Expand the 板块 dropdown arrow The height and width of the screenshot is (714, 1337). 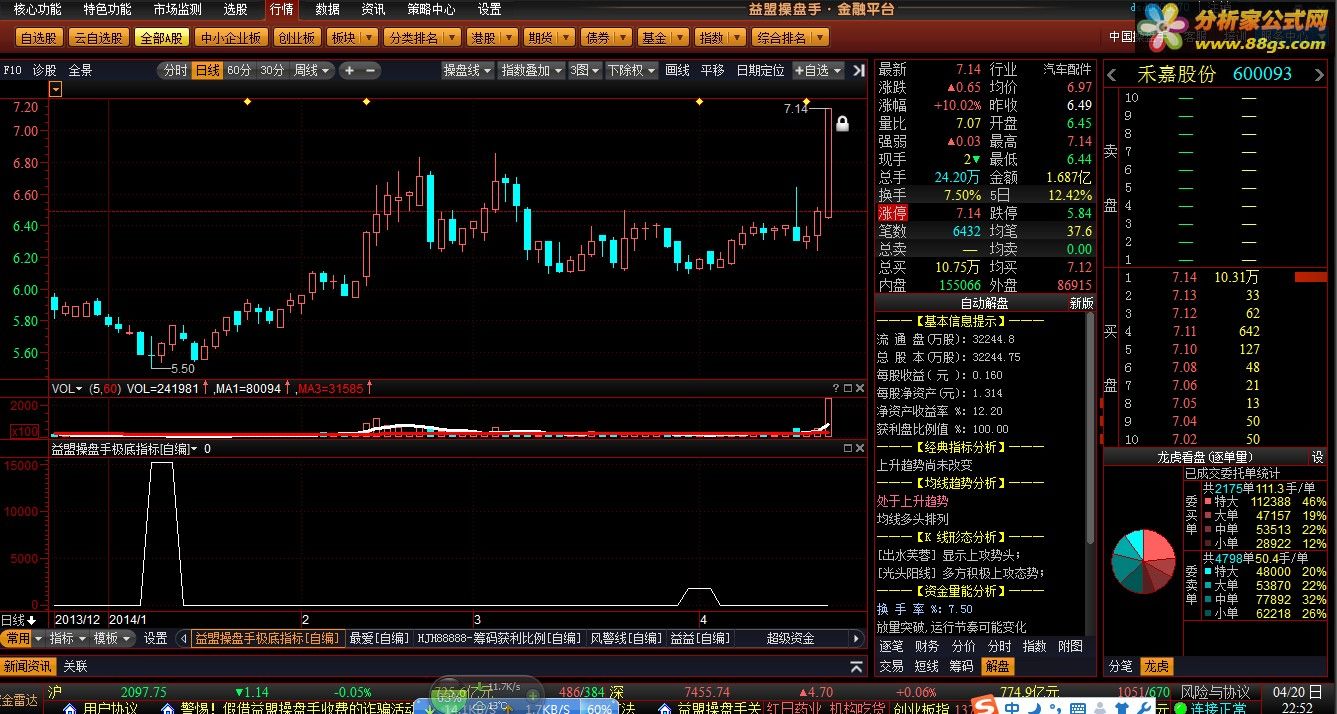point(371,38)
